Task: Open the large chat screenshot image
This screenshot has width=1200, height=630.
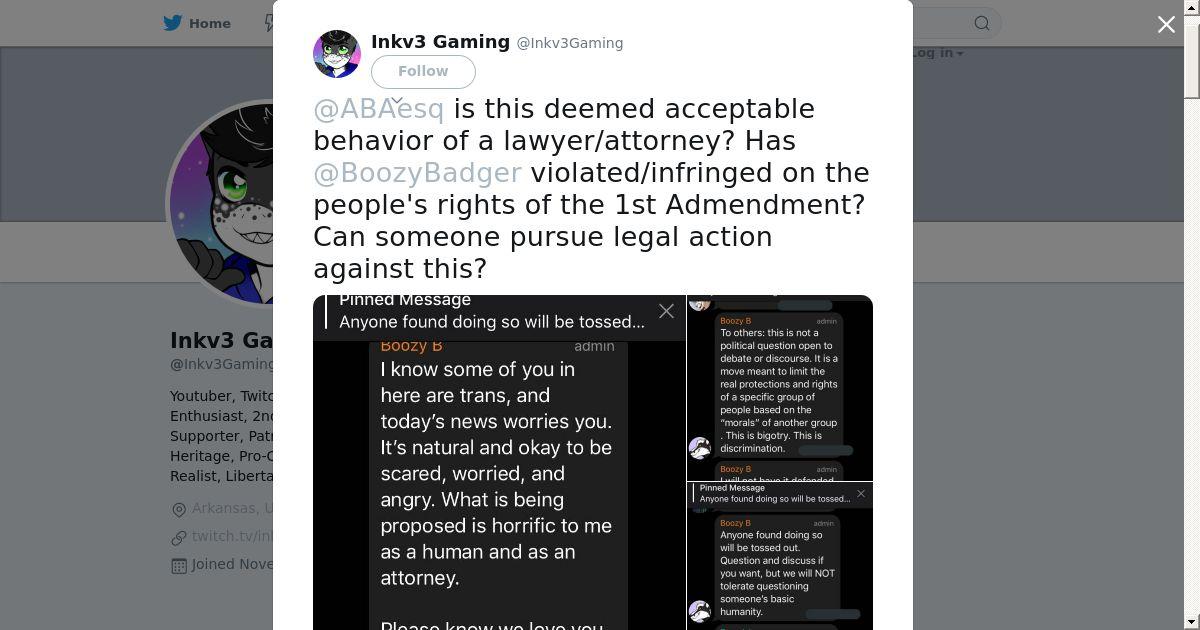Action: 499,463
